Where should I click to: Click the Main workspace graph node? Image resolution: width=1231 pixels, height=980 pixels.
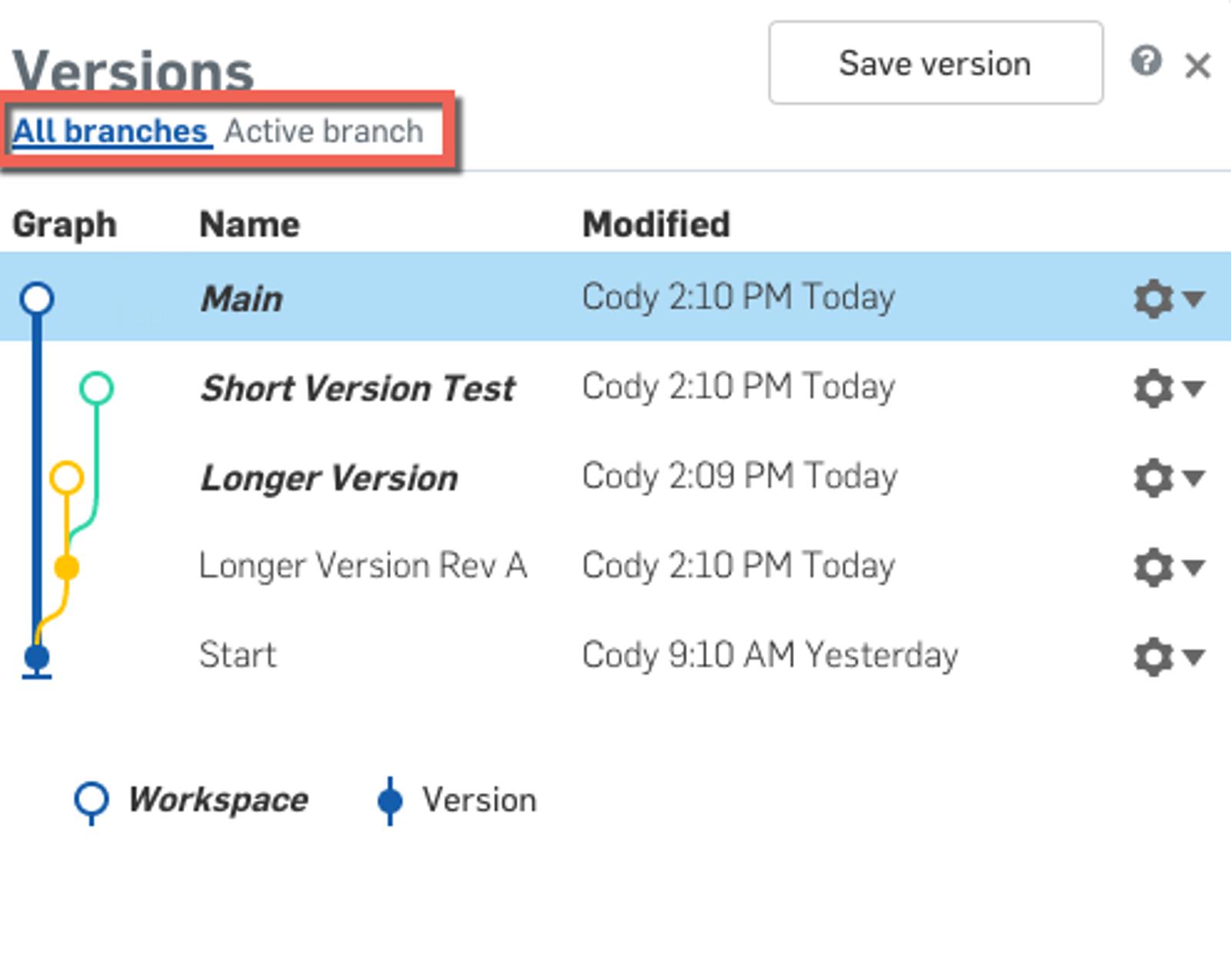(x=37, y=298)
